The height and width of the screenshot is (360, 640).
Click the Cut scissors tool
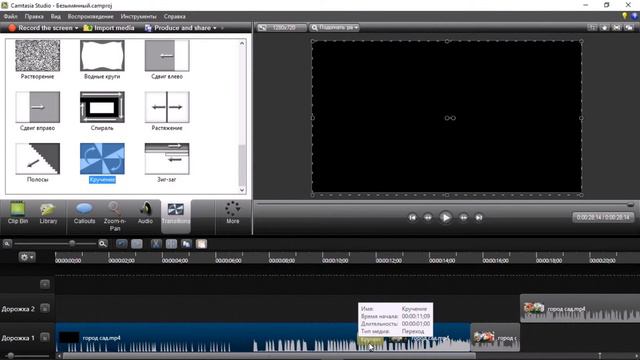click(156, 244)
